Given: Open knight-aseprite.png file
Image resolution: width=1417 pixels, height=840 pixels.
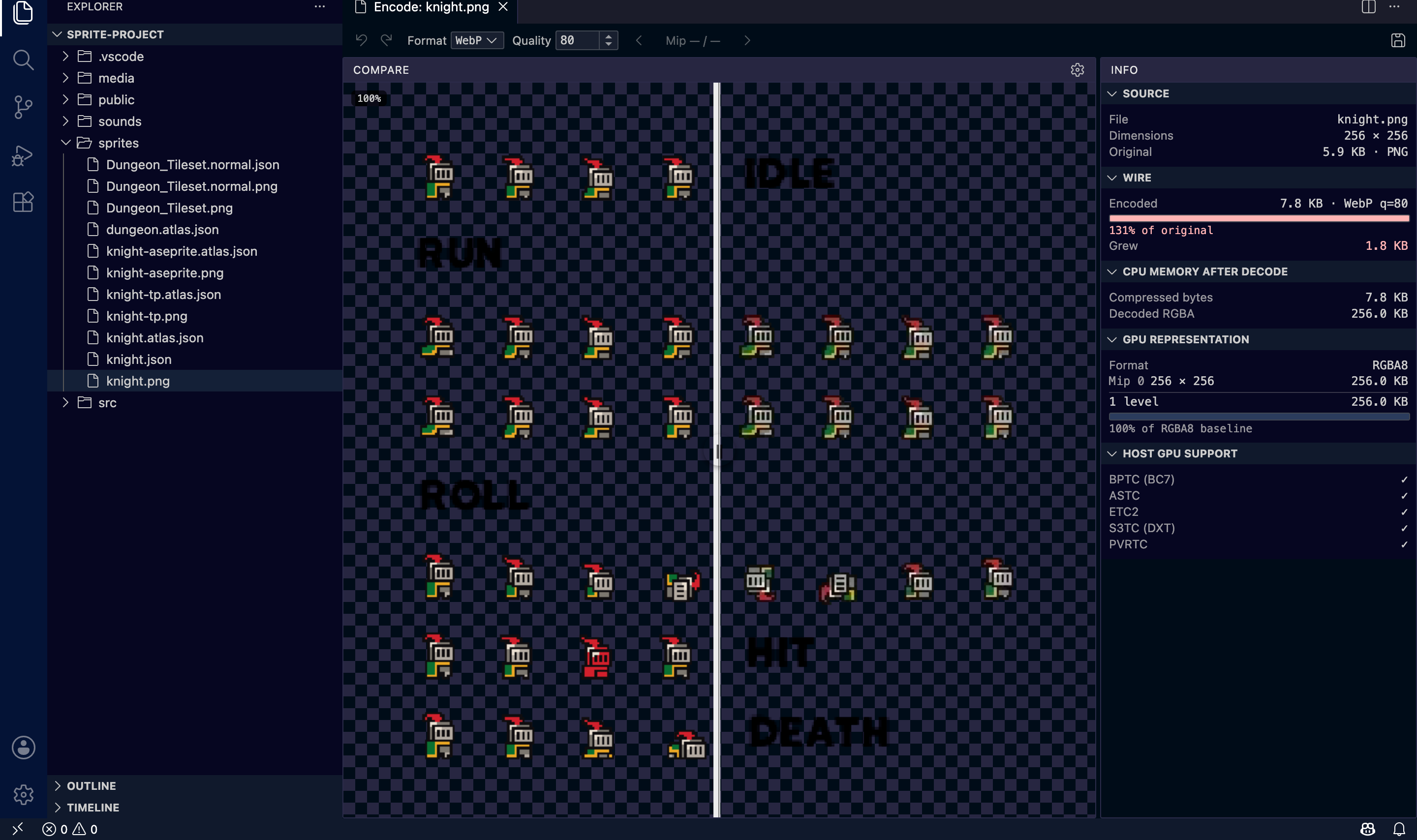Looking at the screenshot, I should tap(195, 273).
